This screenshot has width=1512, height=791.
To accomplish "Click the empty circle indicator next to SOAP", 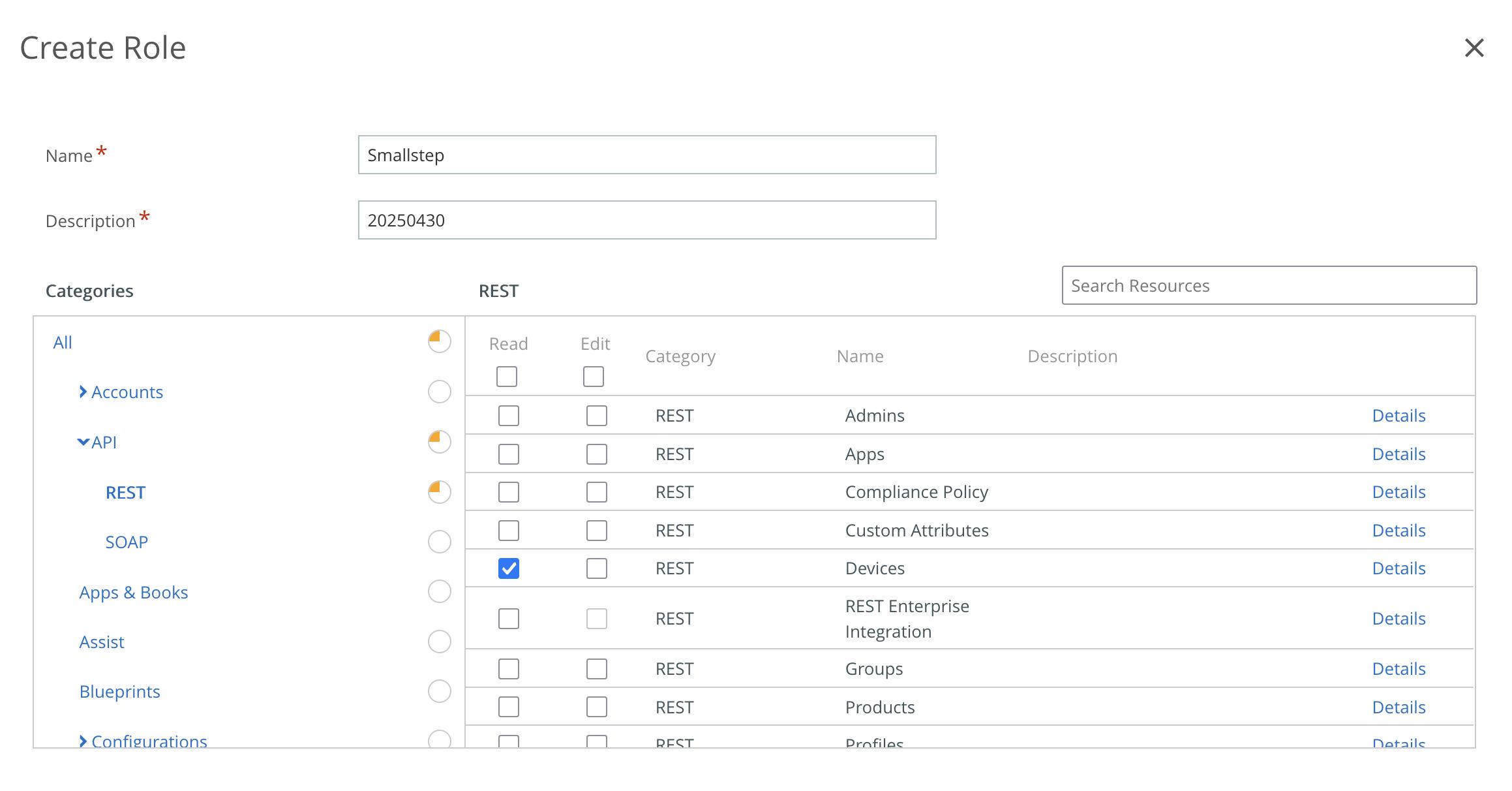I will 438,541.
